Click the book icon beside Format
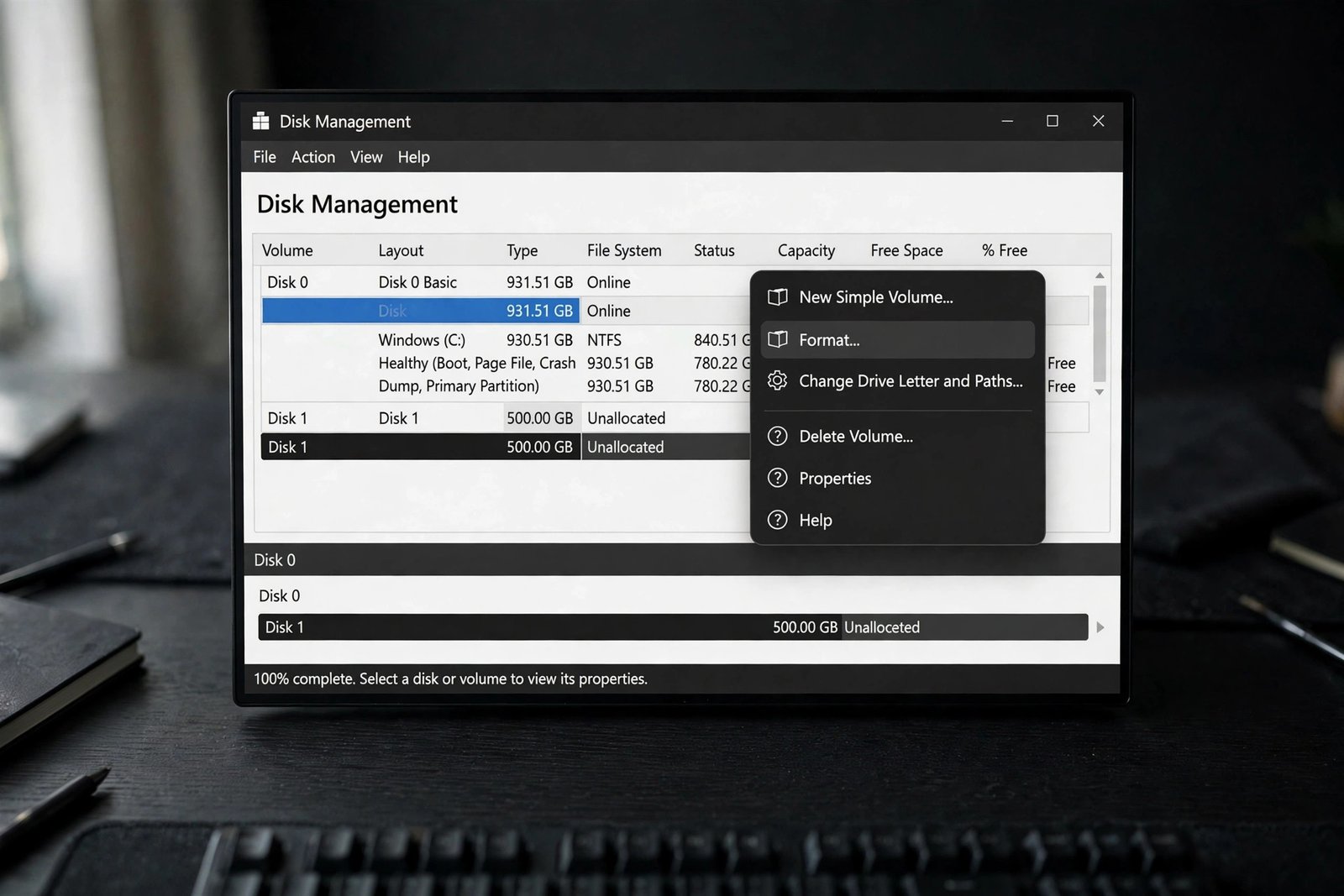 778,339
